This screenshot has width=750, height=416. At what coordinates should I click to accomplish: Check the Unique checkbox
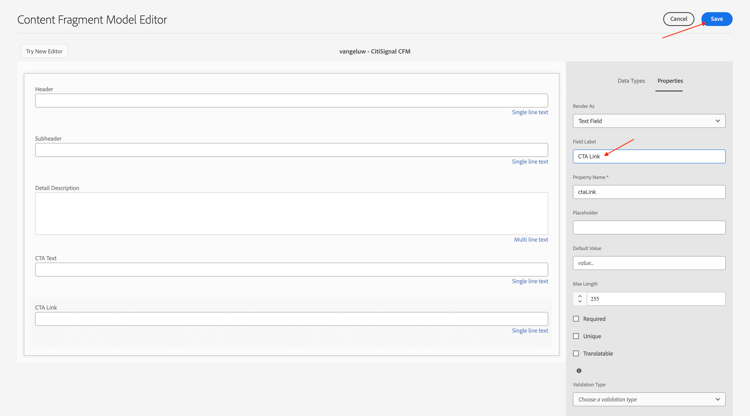[x=576, y=336]
